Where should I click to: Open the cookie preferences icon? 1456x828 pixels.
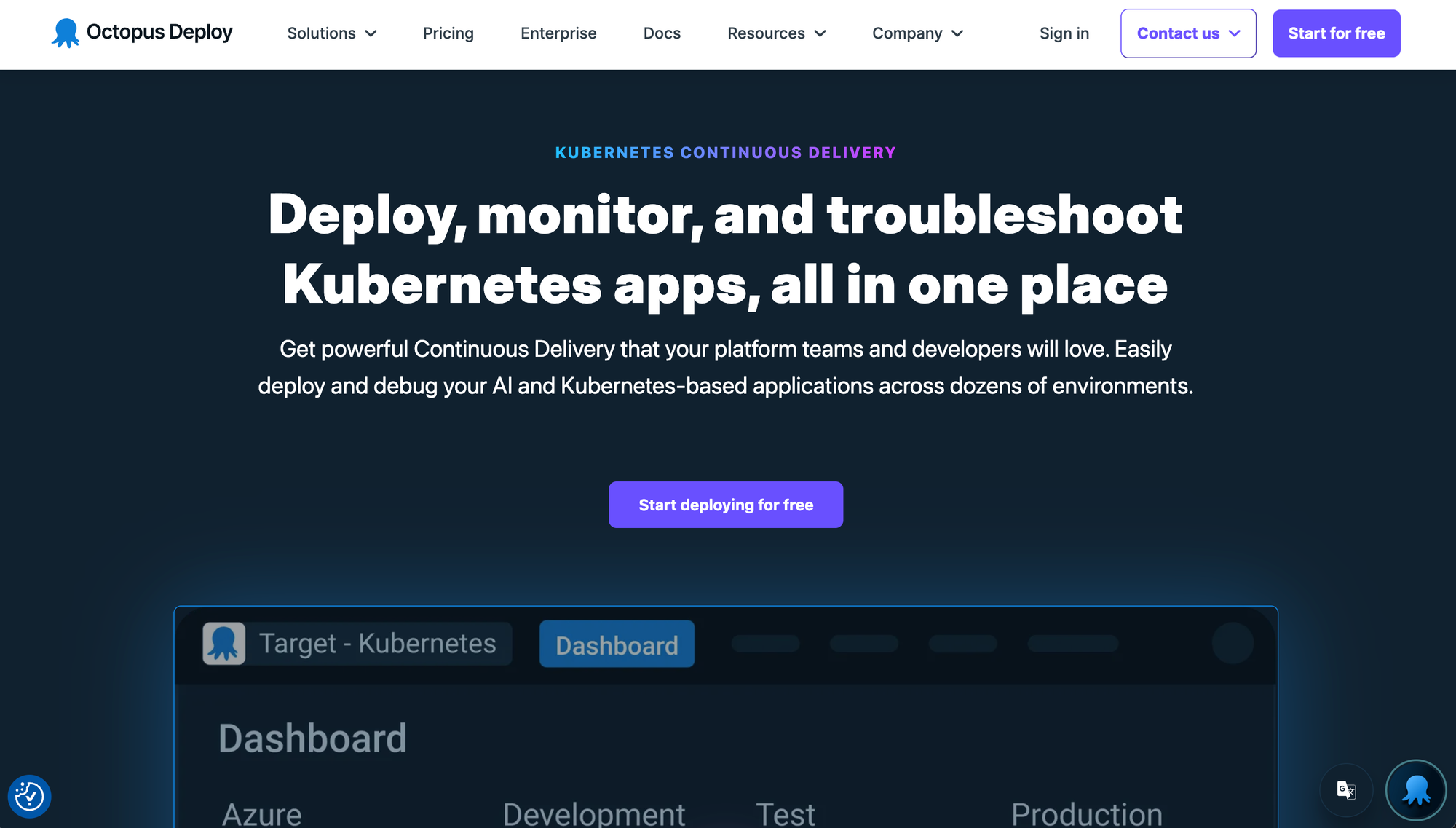click(29, 796)
